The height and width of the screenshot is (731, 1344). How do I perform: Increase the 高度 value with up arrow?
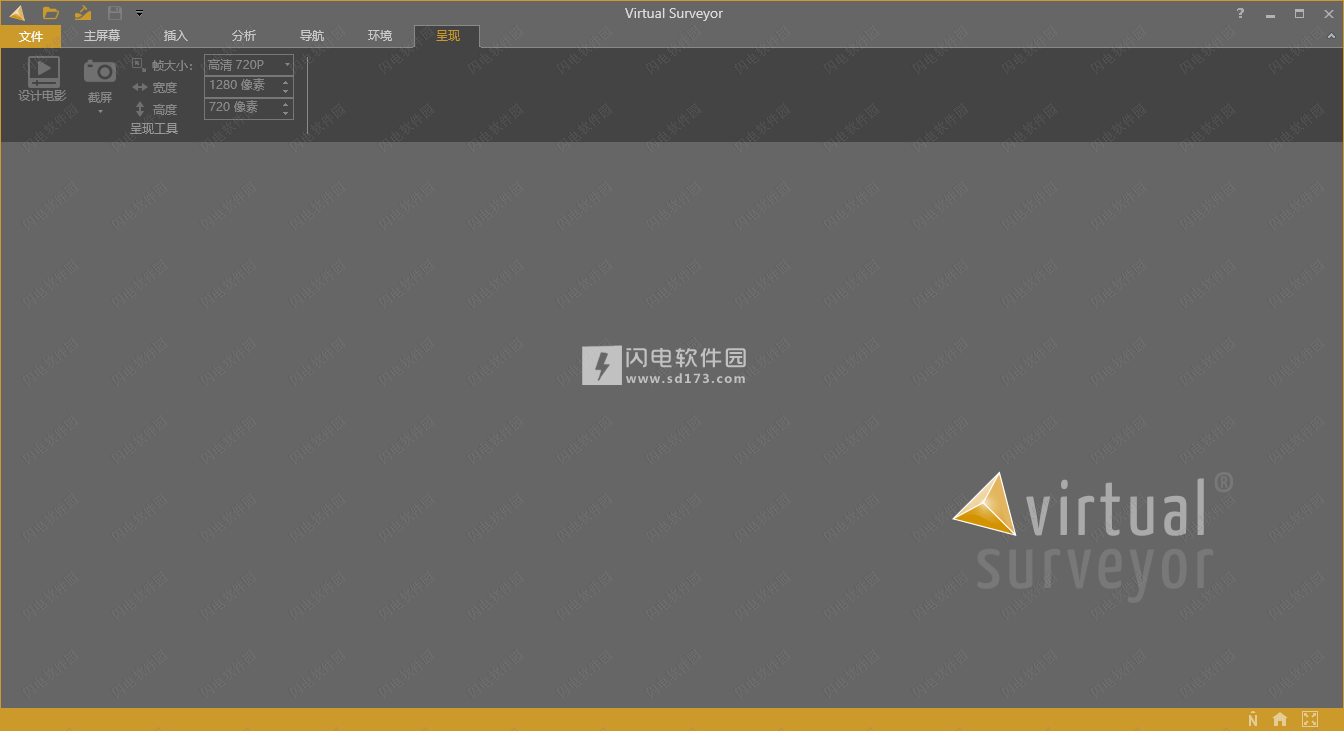tap(286, 104)
